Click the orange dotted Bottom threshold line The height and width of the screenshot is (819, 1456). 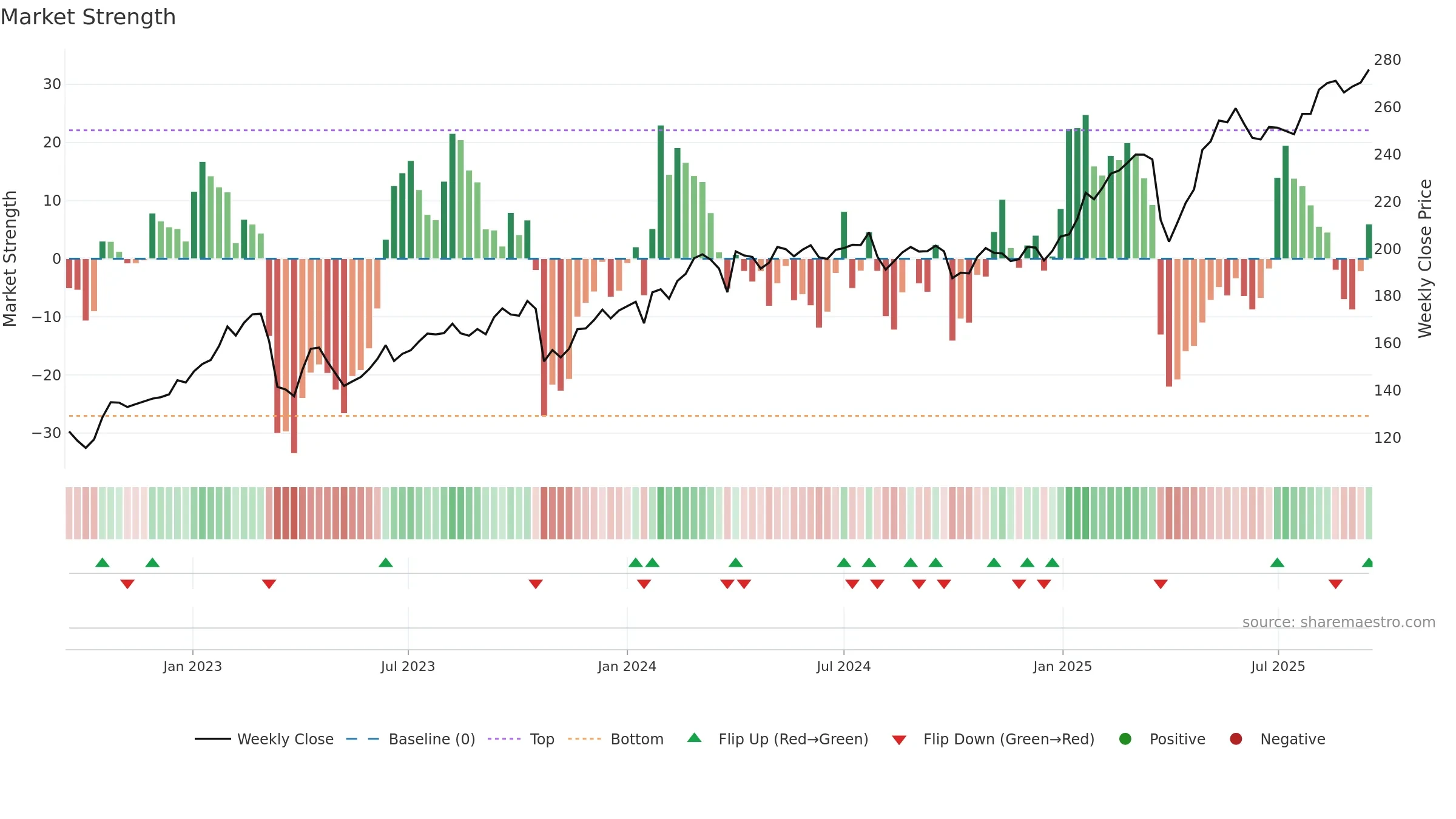[x=719, y=416]
